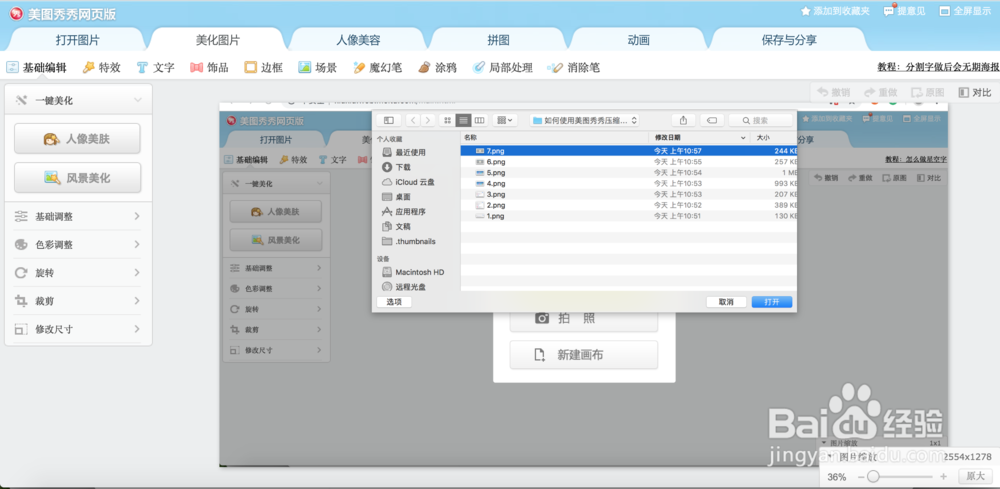Select the 4.png row in the file list
The width and height of the screenshot is (1000, 489).
[629, 184]
